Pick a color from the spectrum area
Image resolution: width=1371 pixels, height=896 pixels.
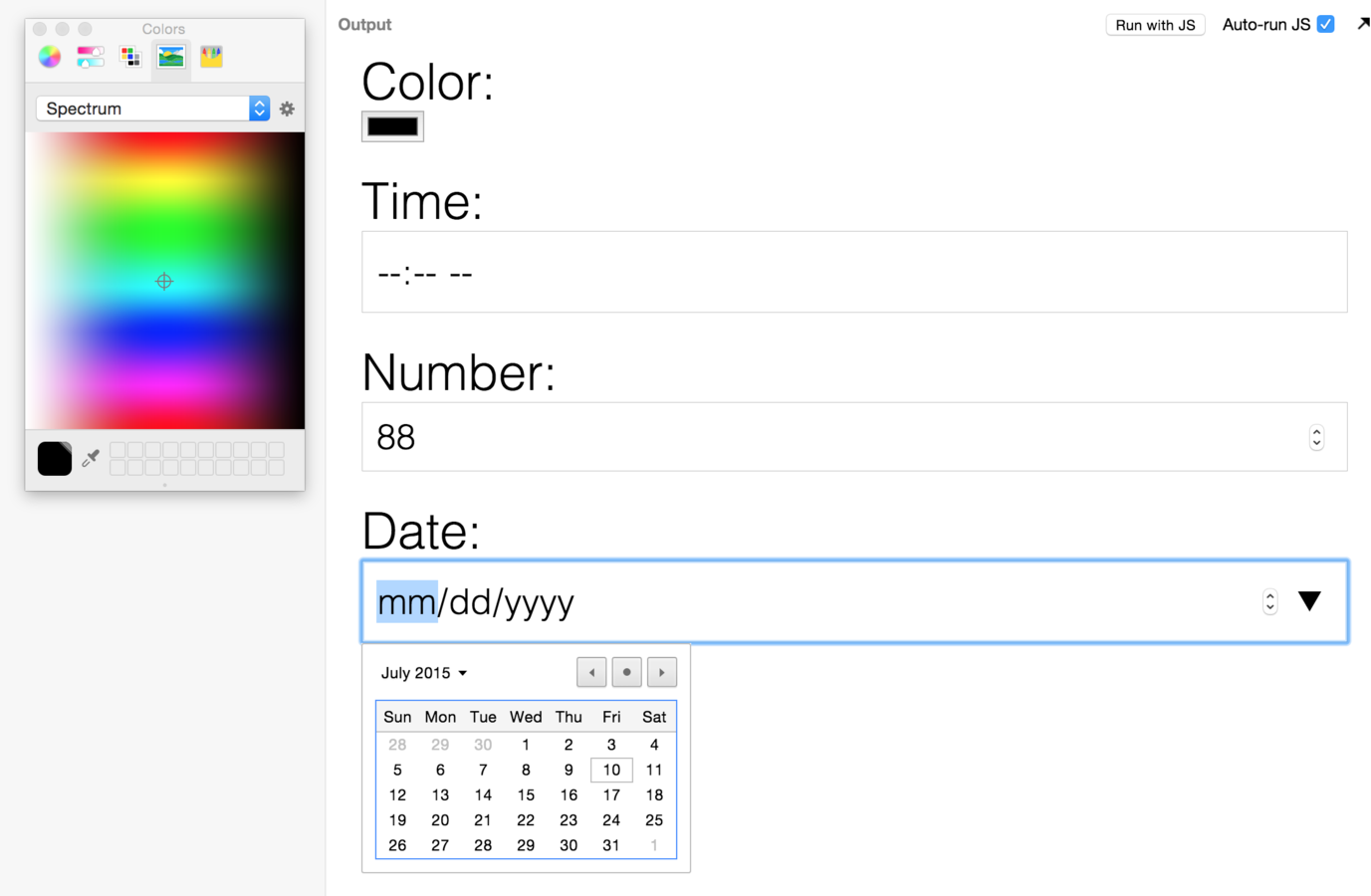[165, 281]
